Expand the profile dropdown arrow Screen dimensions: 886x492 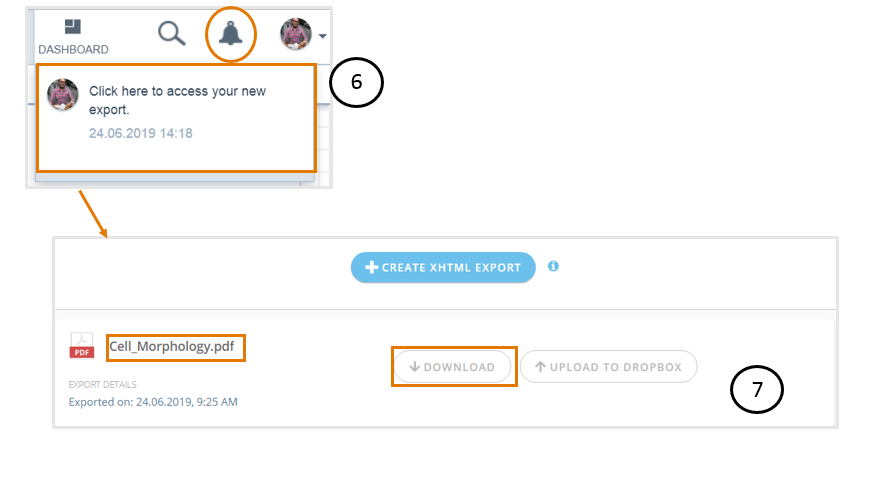click(322, 36)
